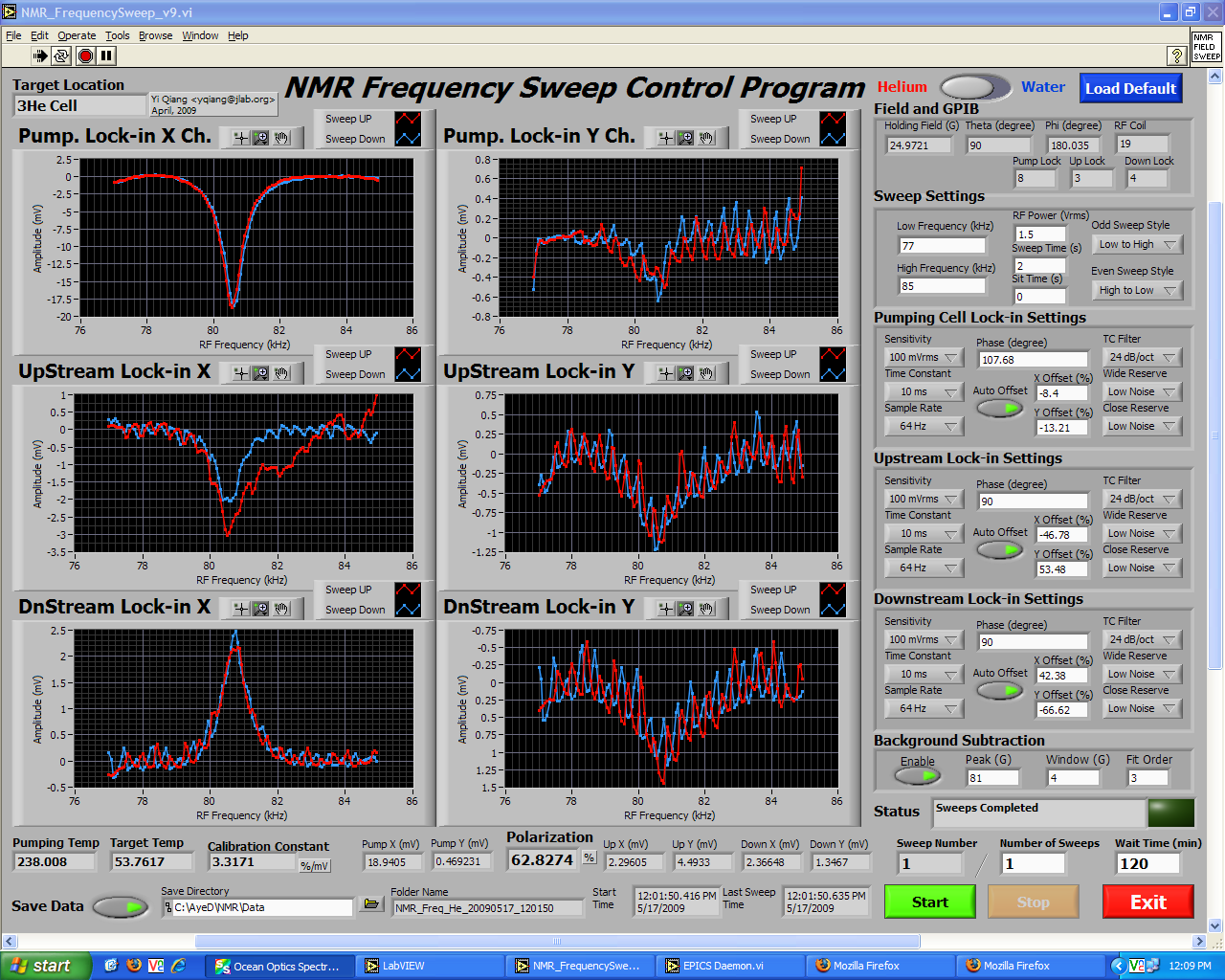Viewport: 1225px width, 980px height.
Task: Select cursor tool on DnStream Lock-in Y graph
Action: (665, 609)
